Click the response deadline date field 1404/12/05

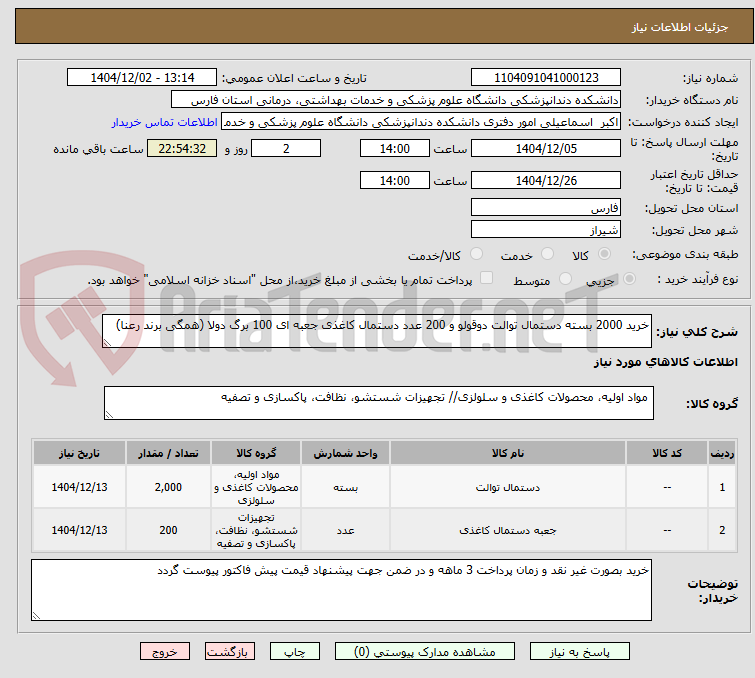coord(546,148)
